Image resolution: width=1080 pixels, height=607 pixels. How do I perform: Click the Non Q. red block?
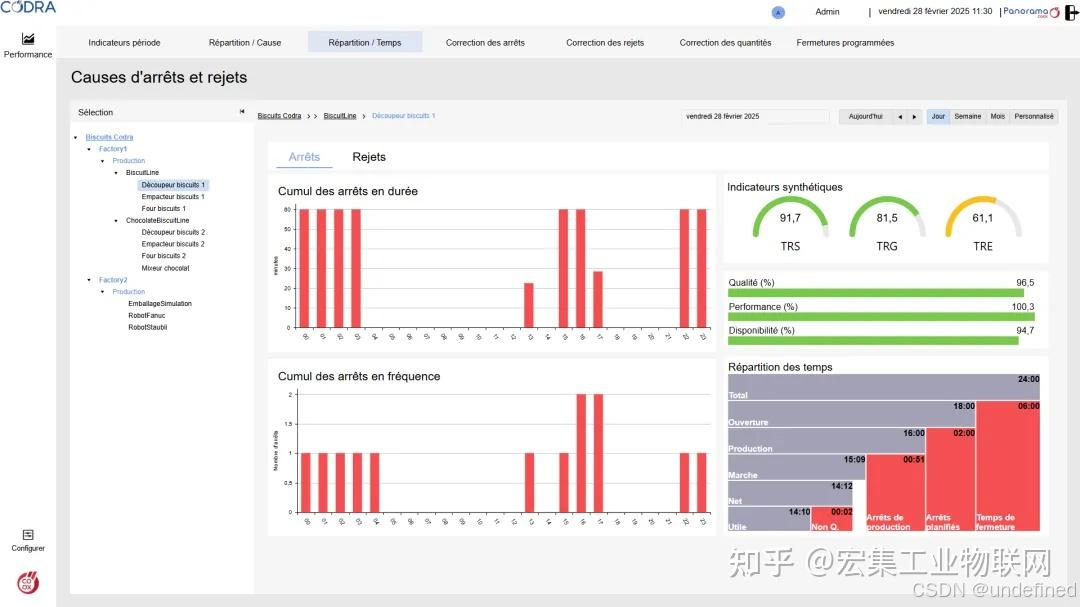[x=831, y=519]
